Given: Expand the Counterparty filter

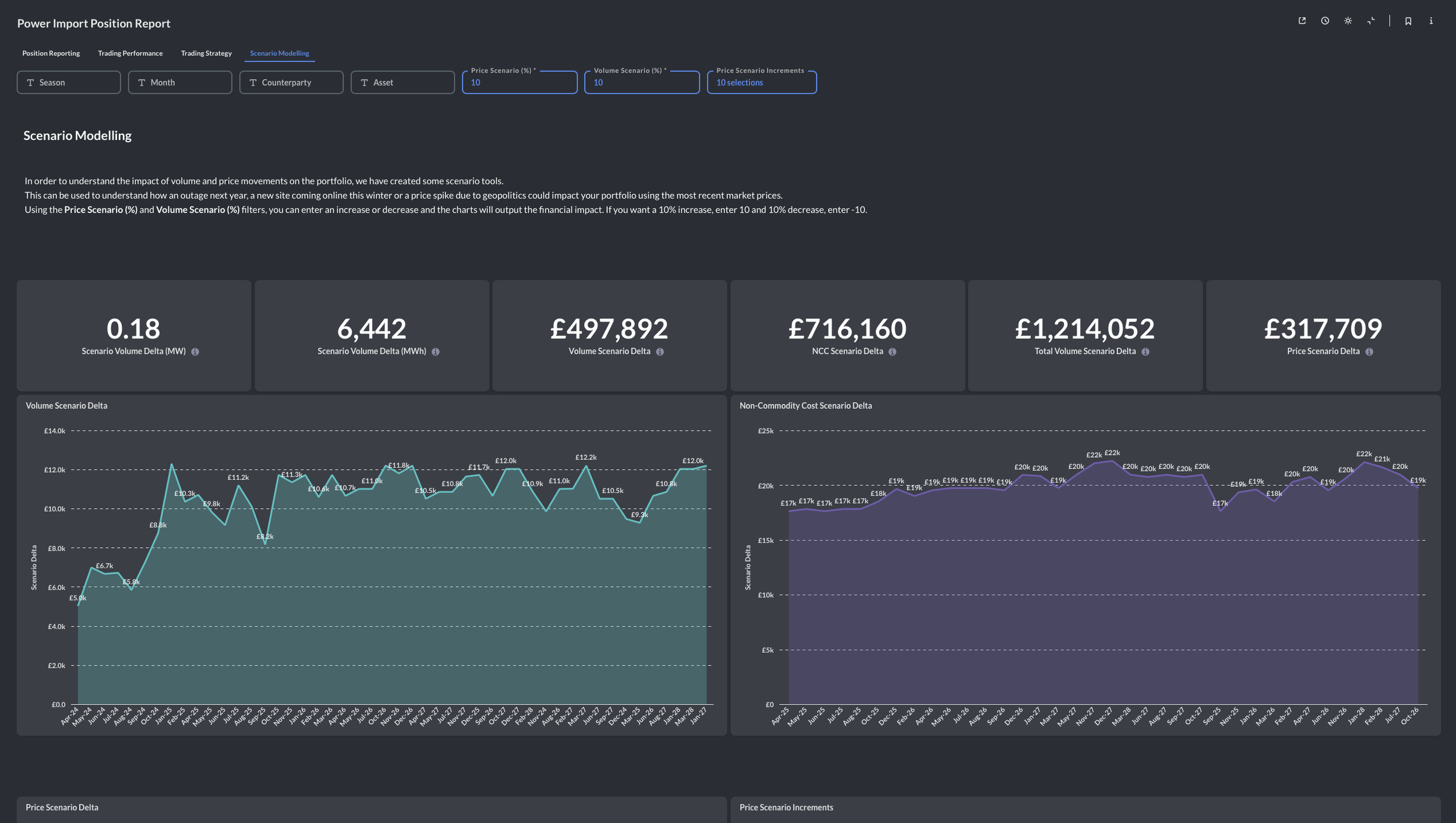Looking at the screenshot, I should [x=291, y=83].
